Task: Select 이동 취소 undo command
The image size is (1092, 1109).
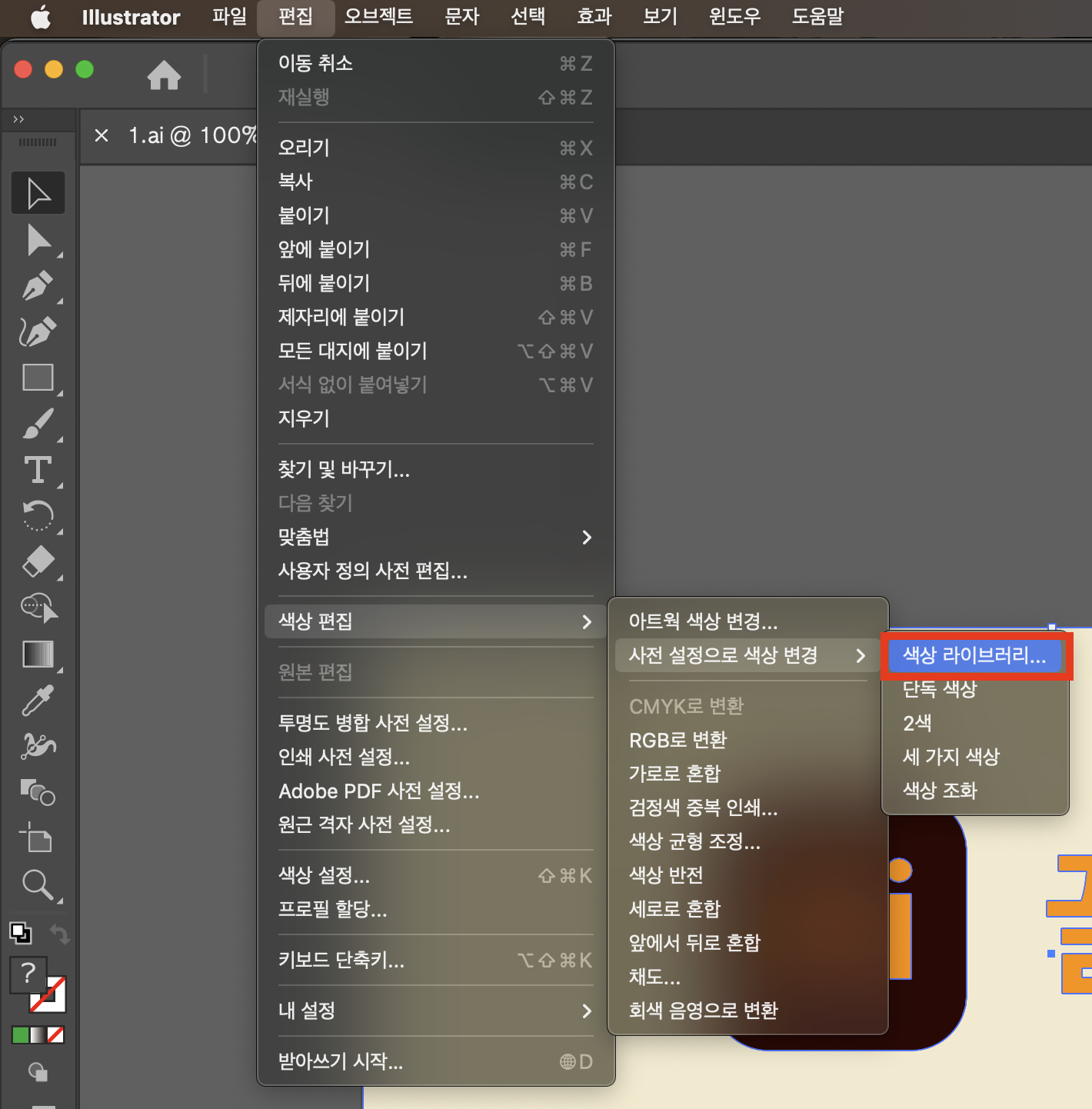Action: pyautogui.click(x=435, y=63)
